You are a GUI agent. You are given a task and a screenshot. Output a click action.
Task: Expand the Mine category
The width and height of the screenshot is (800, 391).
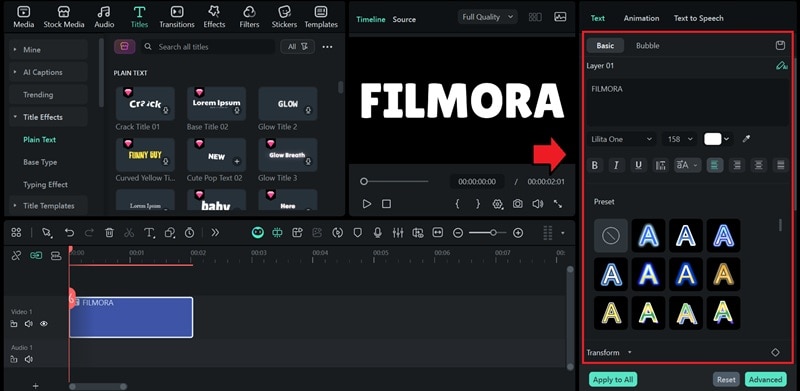(x=48, y=50)
